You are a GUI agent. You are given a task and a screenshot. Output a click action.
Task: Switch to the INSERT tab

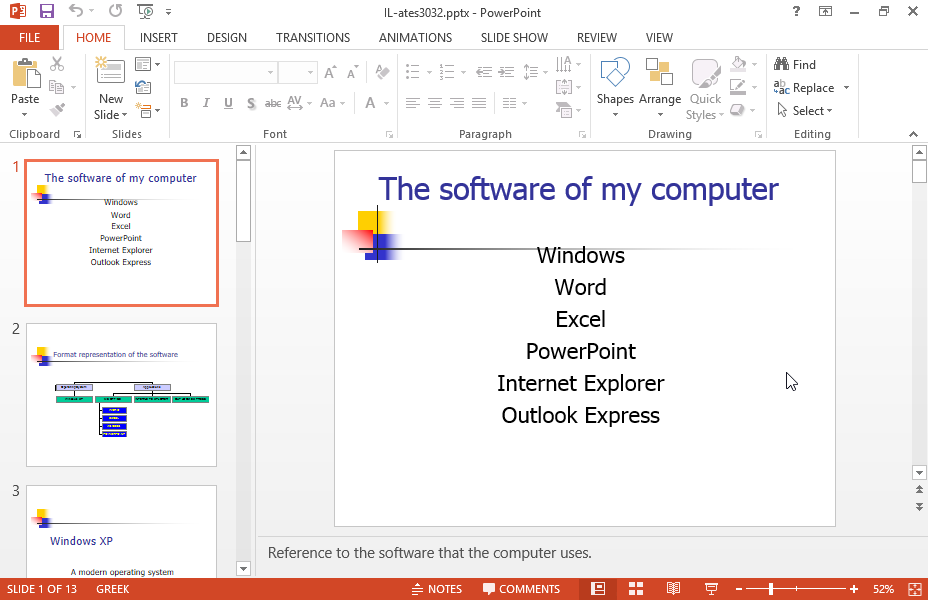[x=159, y=38]
